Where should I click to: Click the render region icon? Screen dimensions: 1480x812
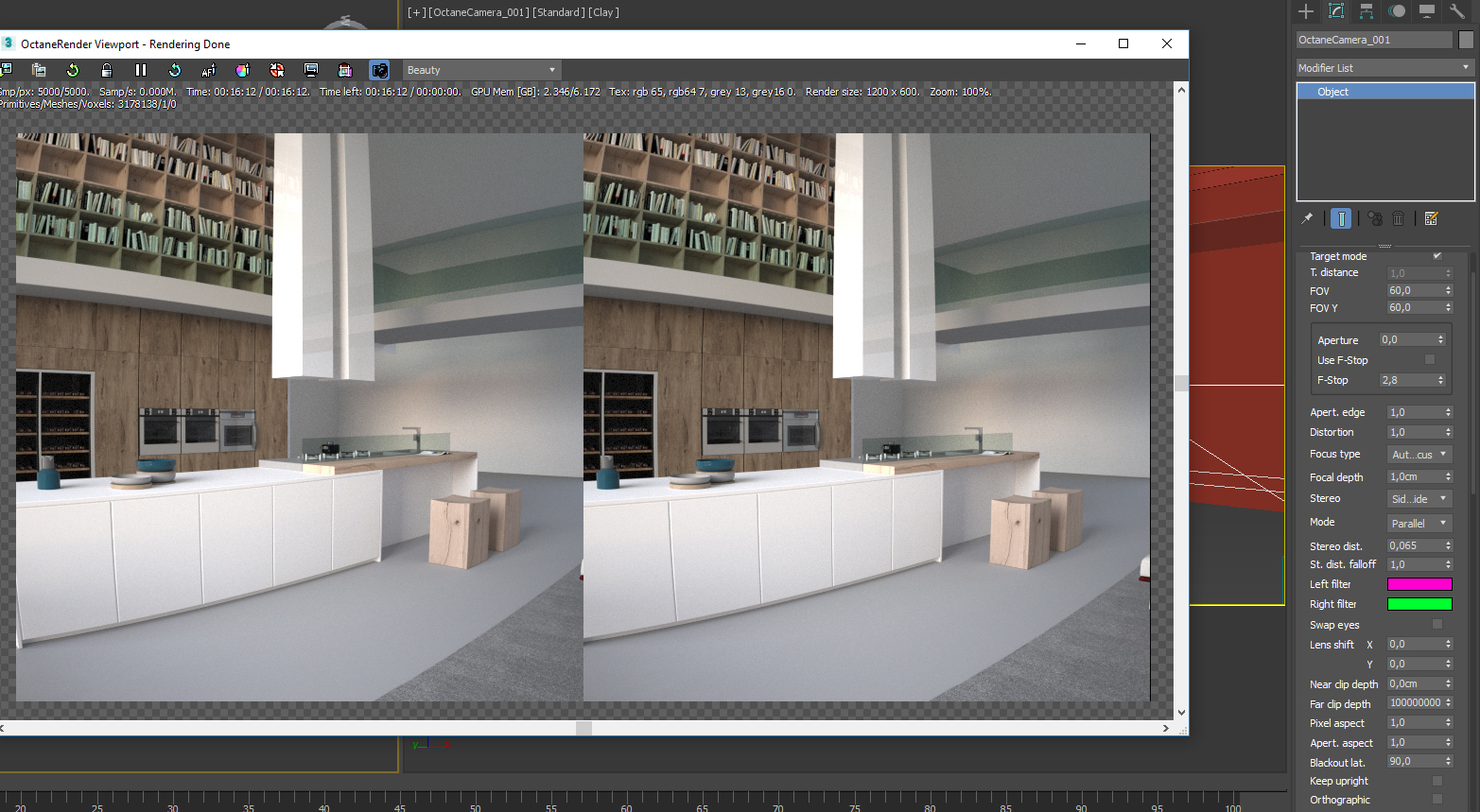tap(311, 70)
